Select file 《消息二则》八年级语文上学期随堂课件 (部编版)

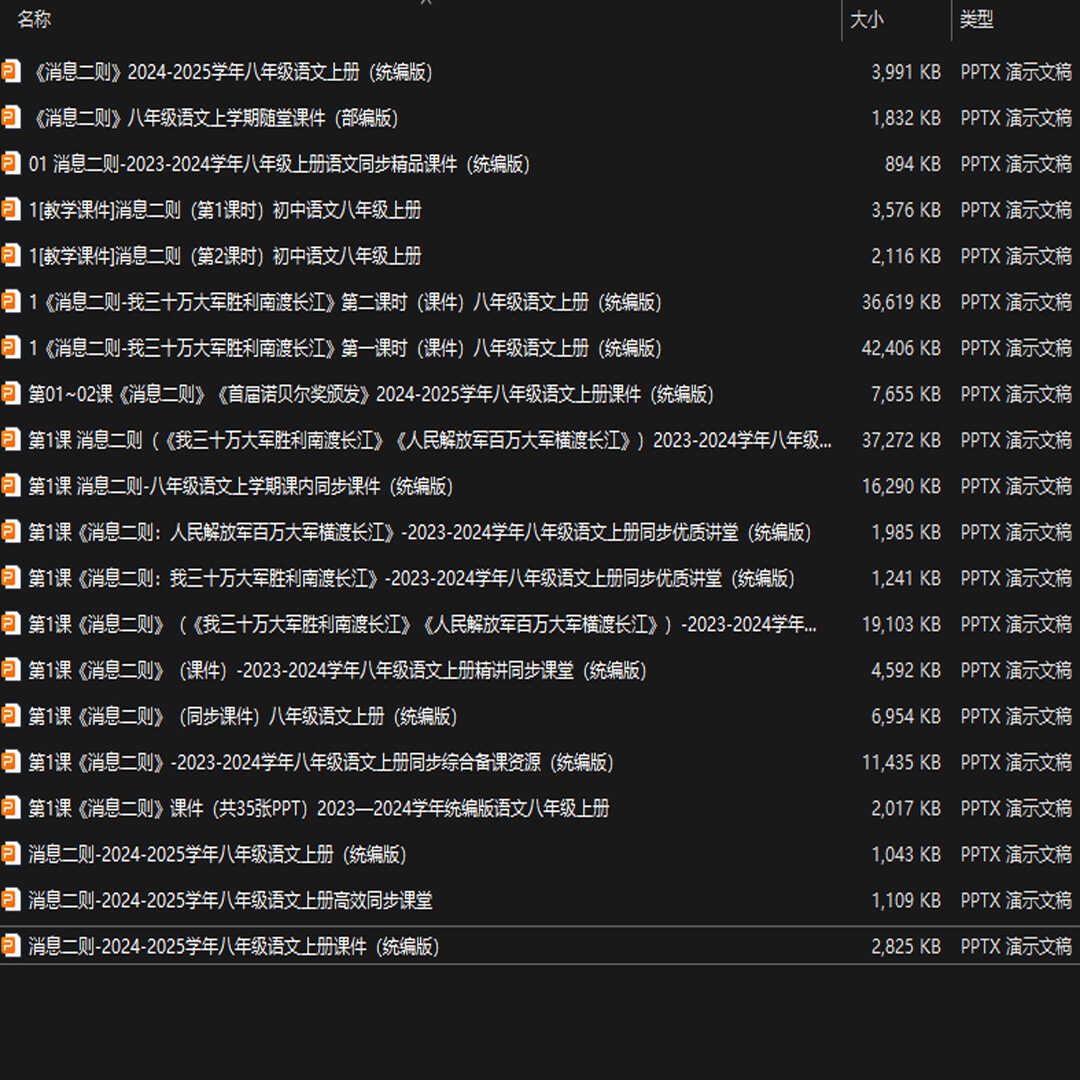[214, 118]
